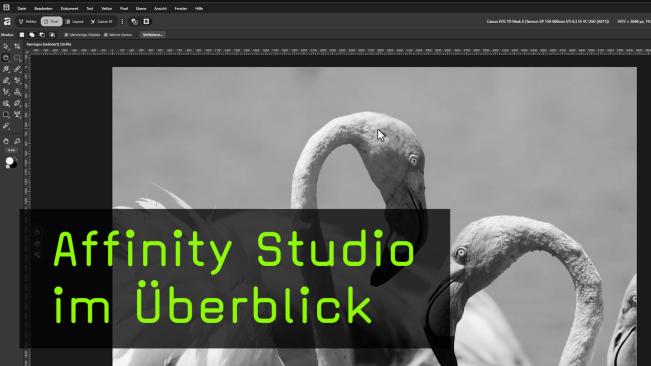Select the Elliptical Marquee tool

tap(6, 58)
